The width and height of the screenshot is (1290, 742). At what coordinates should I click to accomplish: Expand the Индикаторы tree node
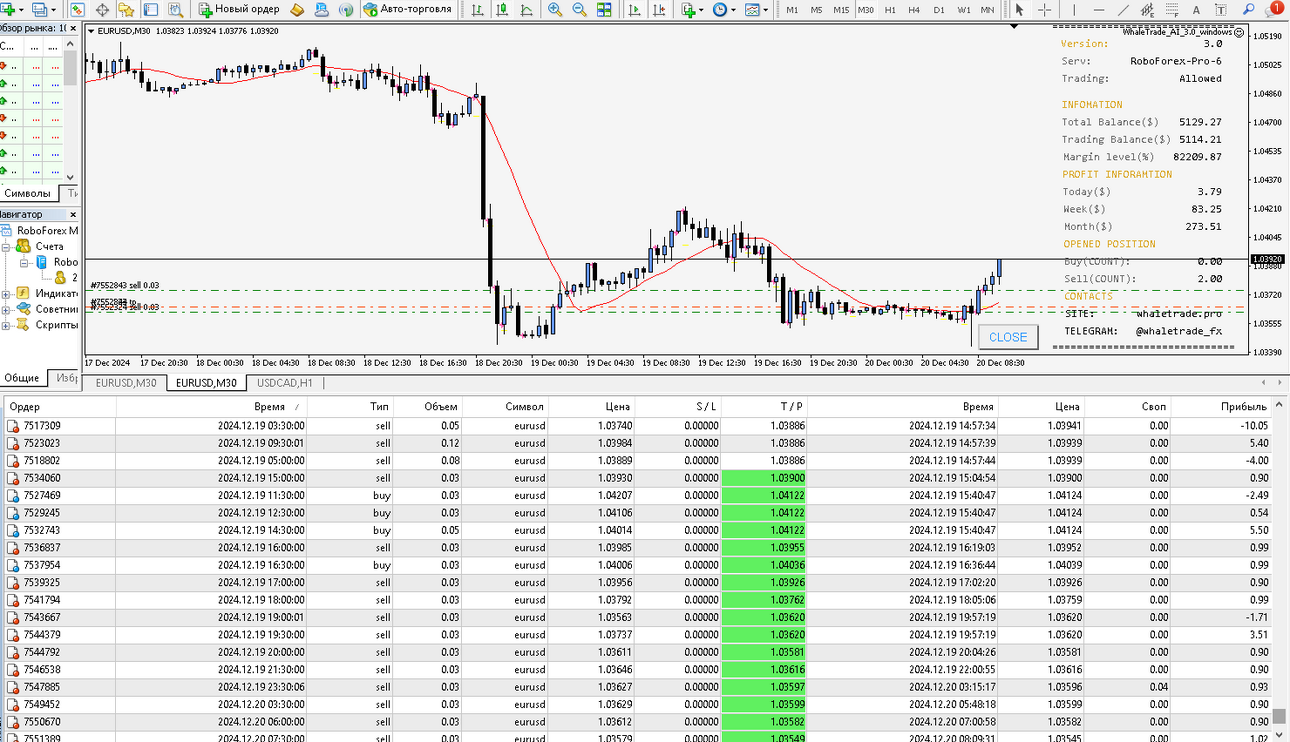point(6,293)
